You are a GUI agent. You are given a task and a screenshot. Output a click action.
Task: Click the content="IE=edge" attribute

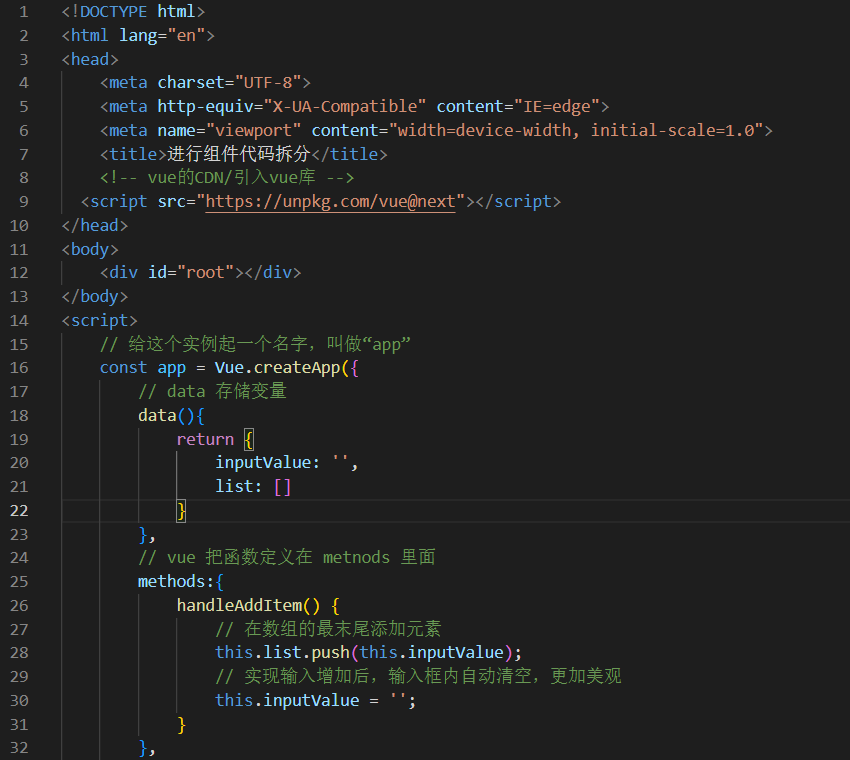(x=518, y=107)
